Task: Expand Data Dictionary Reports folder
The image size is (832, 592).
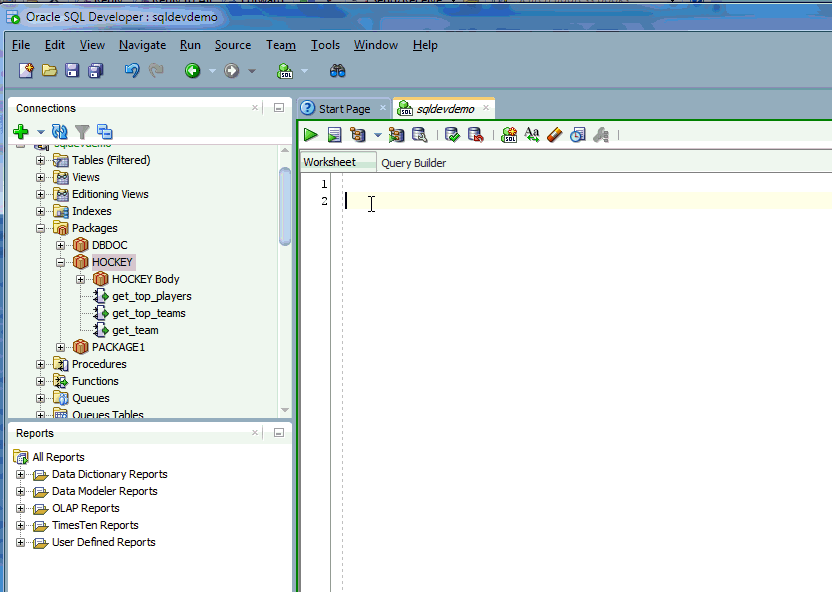Action: pos(20,474)
